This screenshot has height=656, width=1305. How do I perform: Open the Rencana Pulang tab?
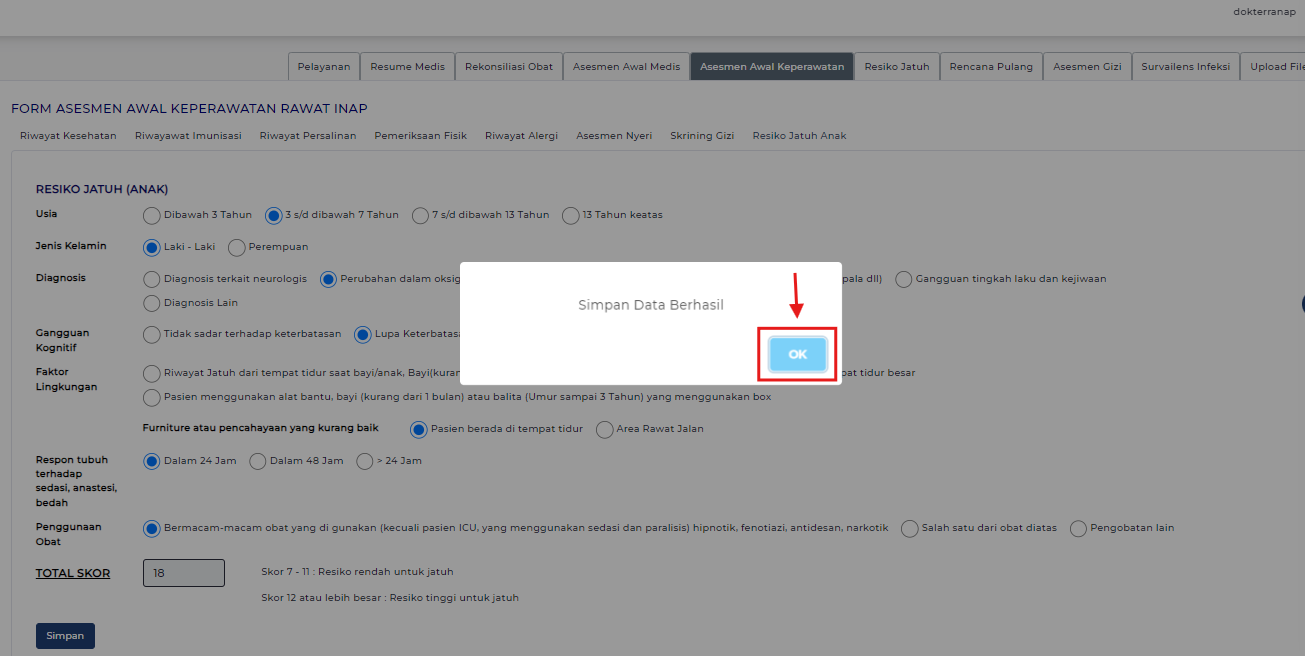tap(991, 67)
